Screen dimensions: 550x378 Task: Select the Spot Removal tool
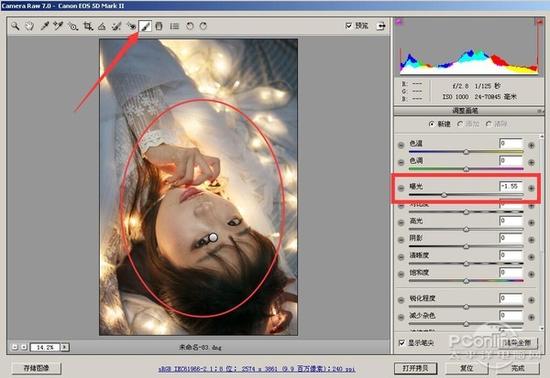(116, 26)
